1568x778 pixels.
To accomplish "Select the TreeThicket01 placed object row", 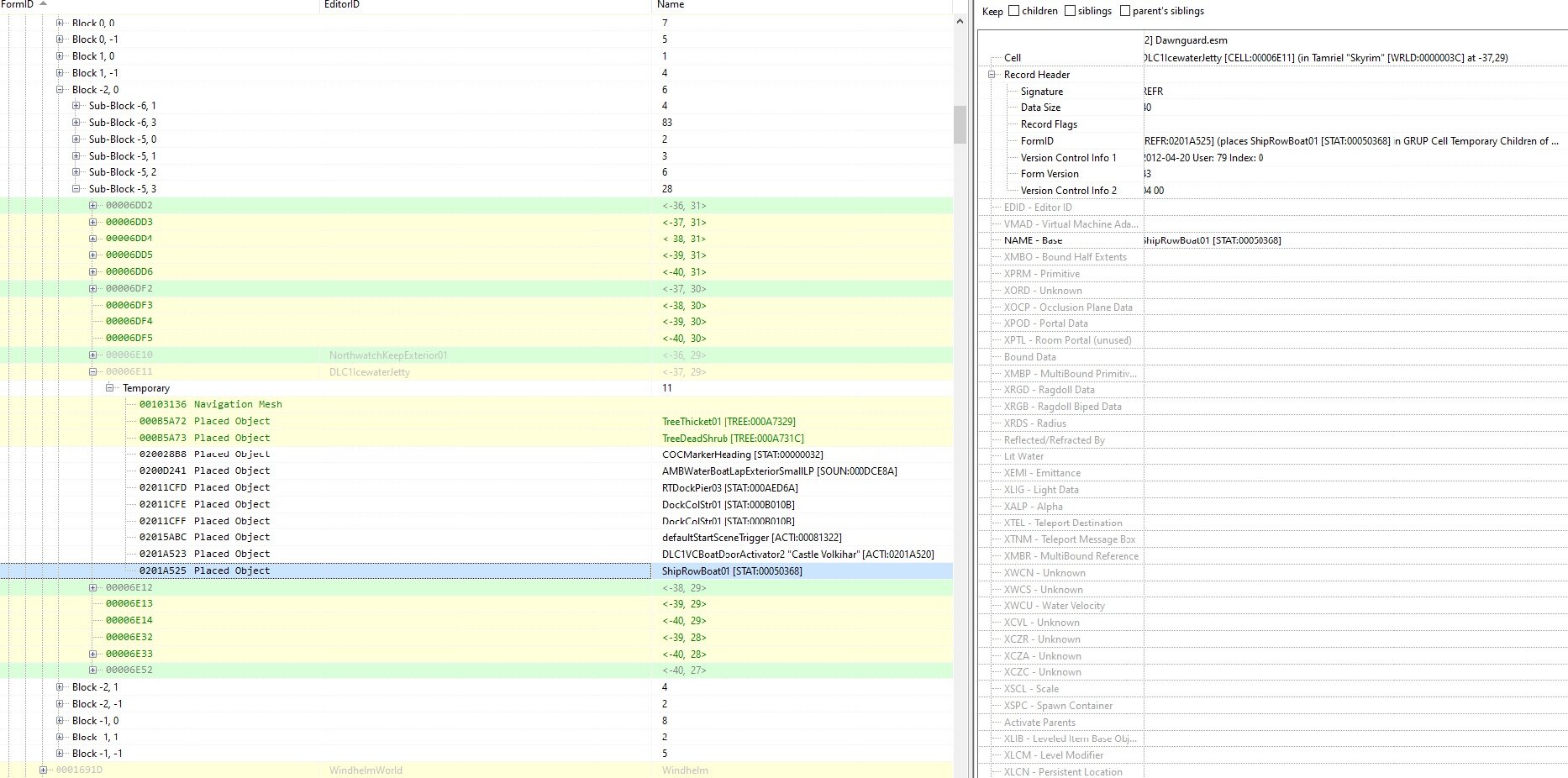I will pyautogui.click(x=476, y=421).
